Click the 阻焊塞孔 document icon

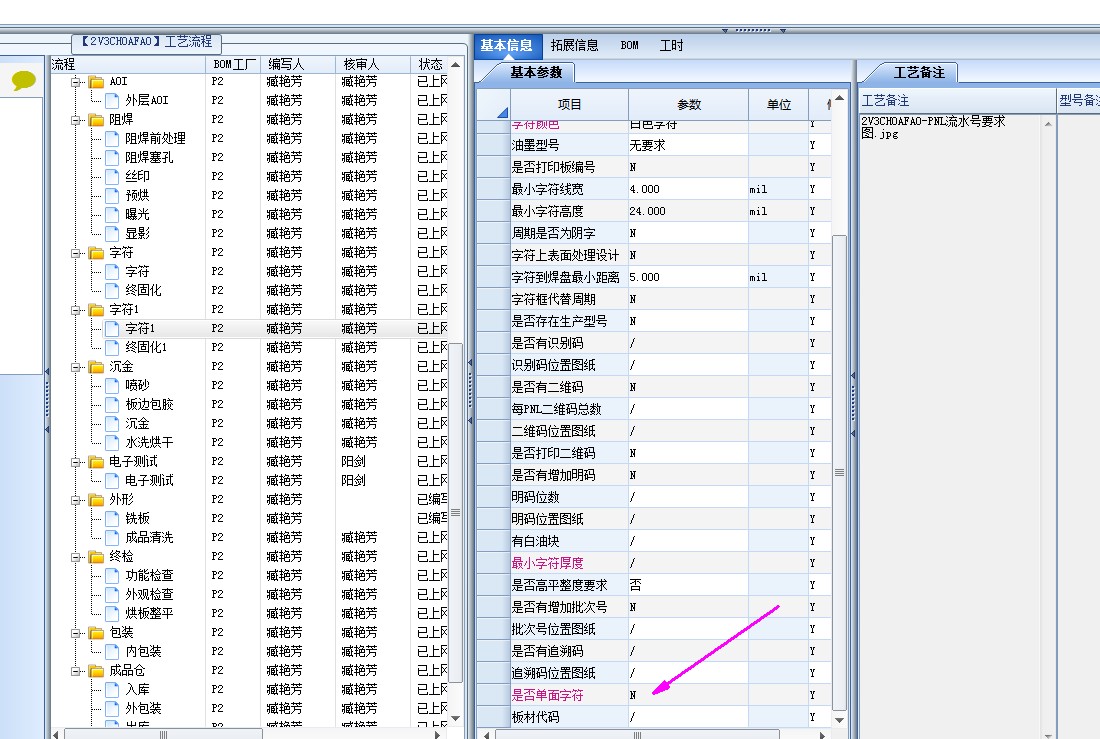112,157
